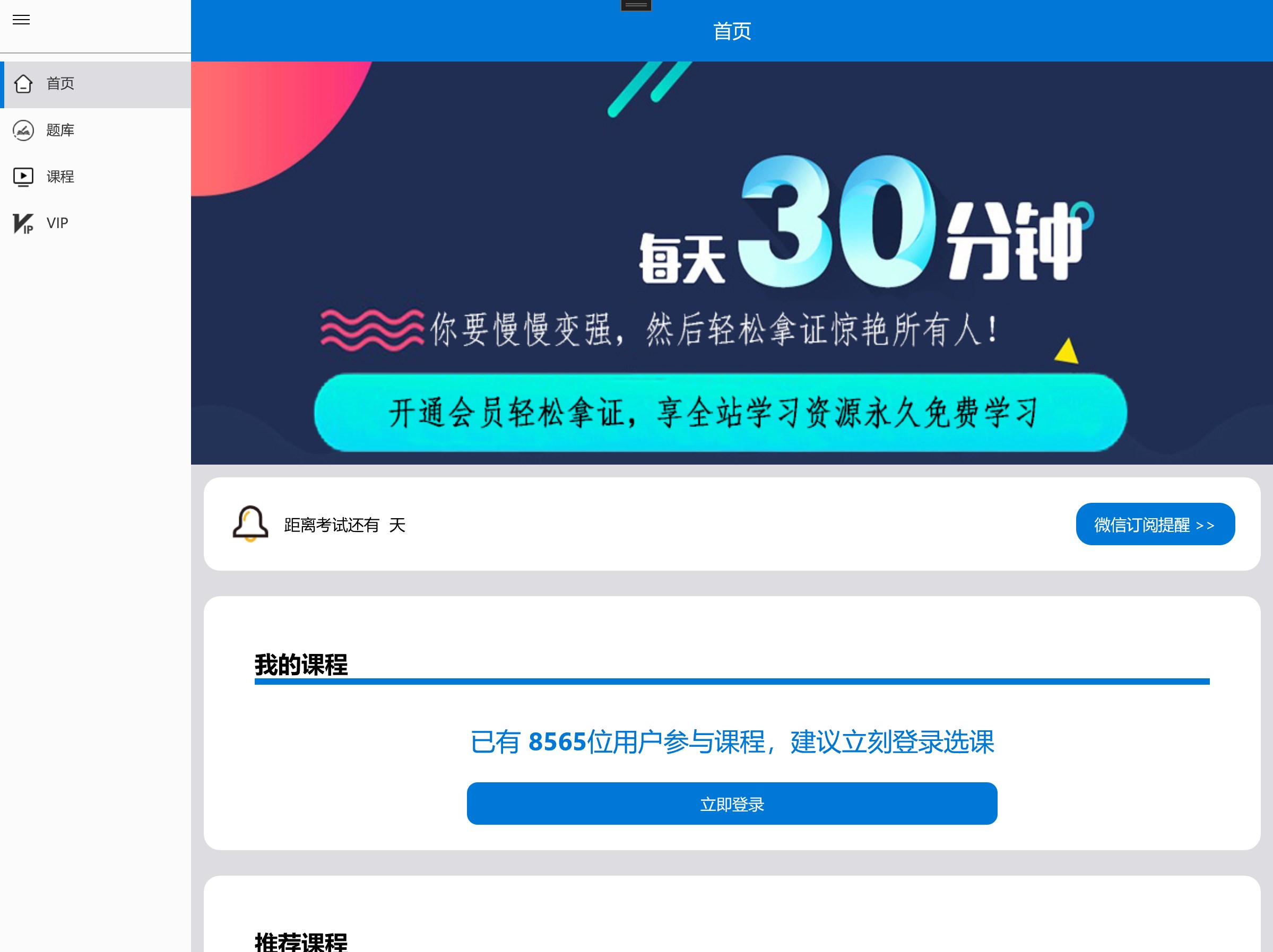Click the 立即登录 button
Viewport: 1273px width, 952px height.
[x=731, y=803]
